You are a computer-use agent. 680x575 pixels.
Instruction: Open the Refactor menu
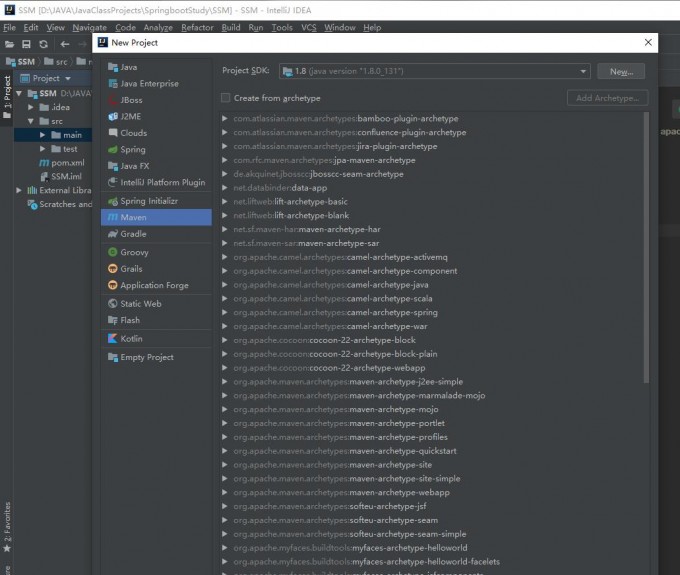coord(197,28)
